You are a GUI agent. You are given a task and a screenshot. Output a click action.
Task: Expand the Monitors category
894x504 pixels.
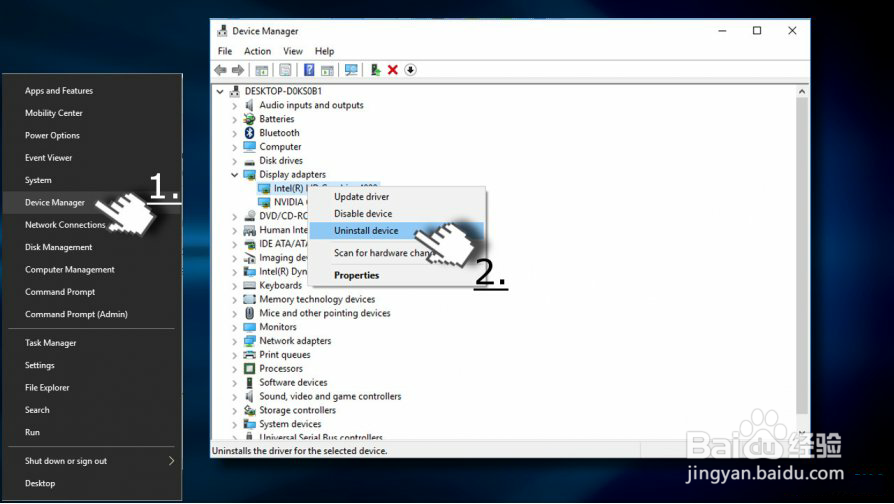coord(234,327)
